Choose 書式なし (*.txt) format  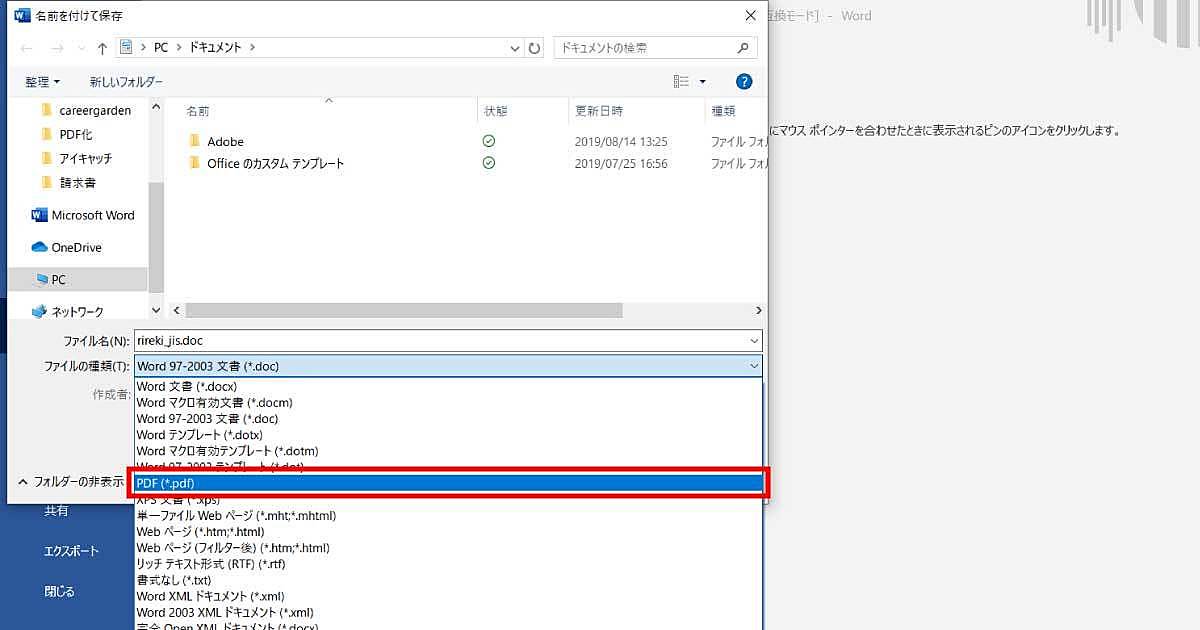448,580
